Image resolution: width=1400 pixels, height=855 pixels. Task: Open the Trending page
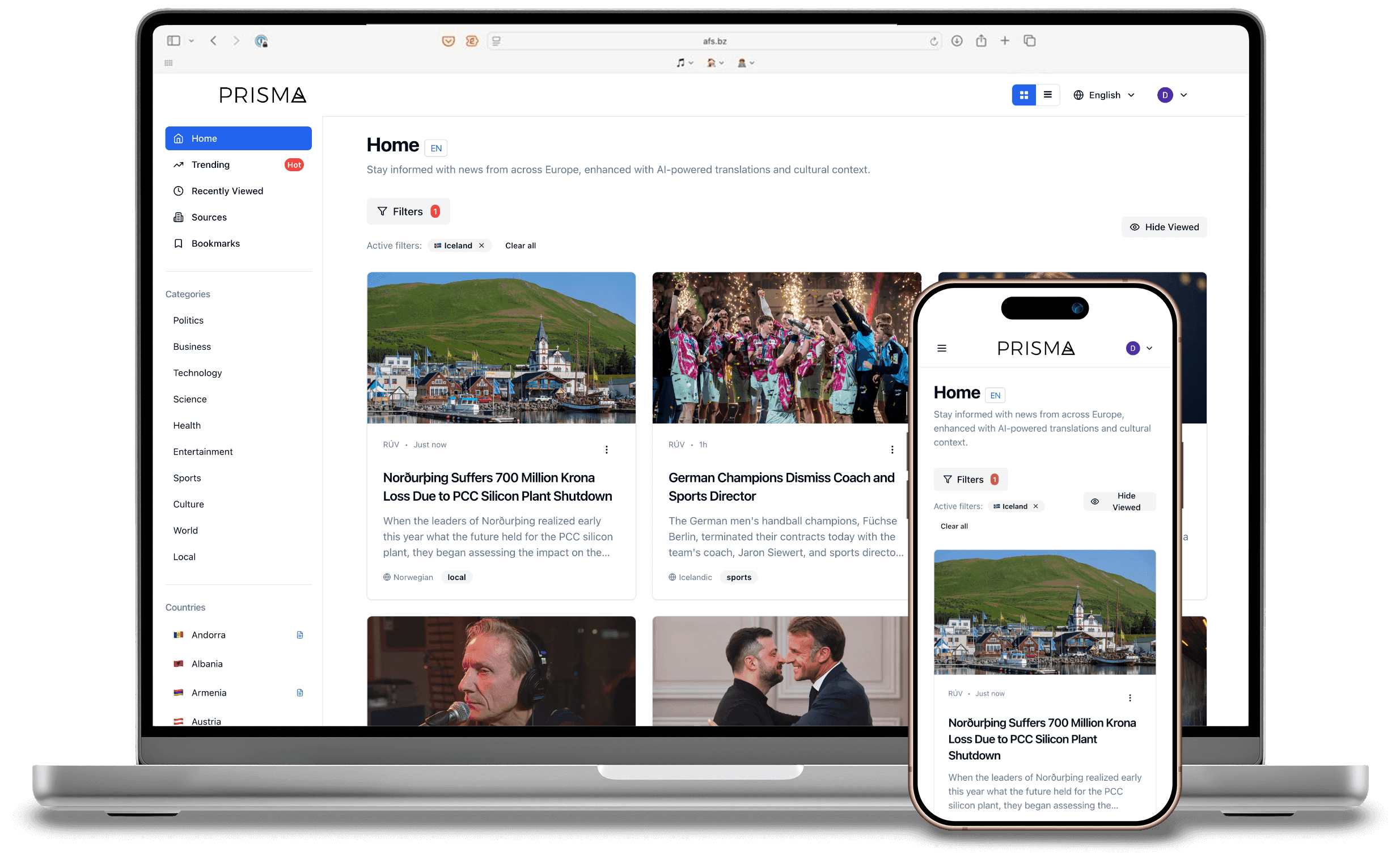(x=210, y=165)
